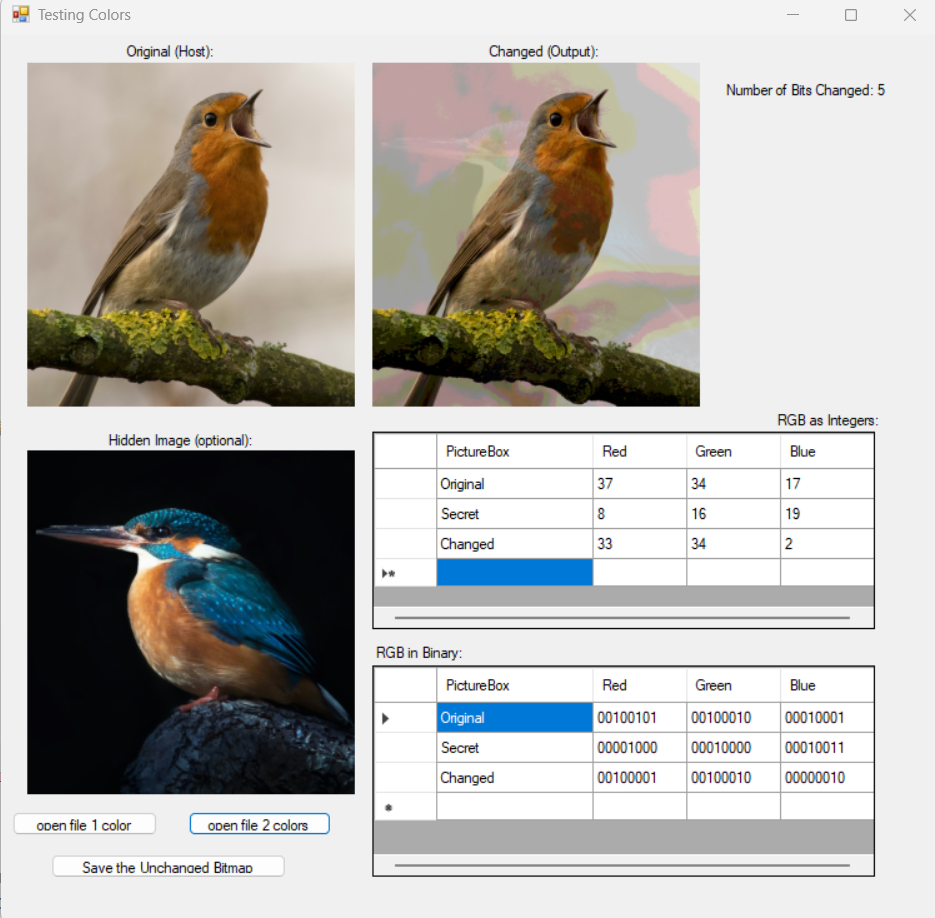
Task: Sort by Green column in integers table
Action: [732, 451]
